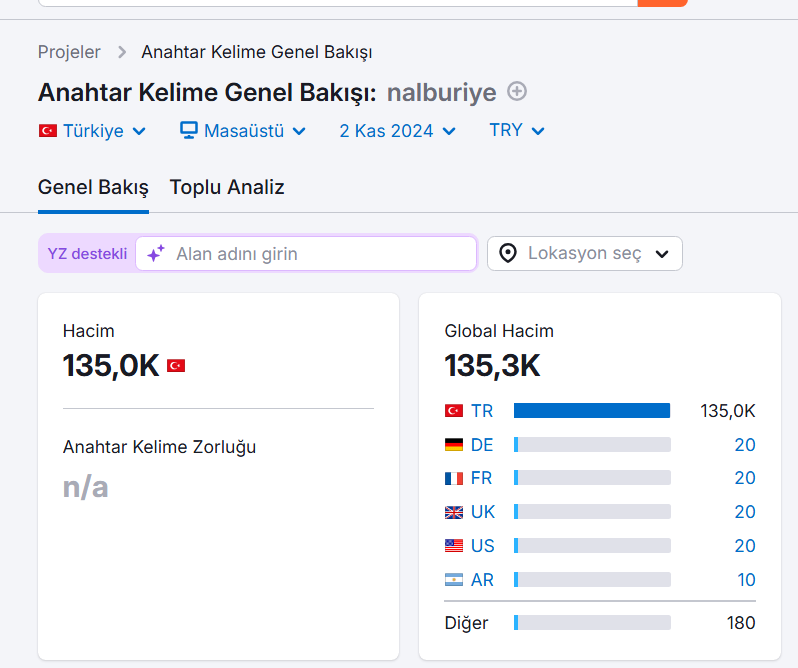This screenshot has height=668, width=798.
Task: Open the Türkiye country dropdown
Action: pyautogui.click(x=93, y=131)
